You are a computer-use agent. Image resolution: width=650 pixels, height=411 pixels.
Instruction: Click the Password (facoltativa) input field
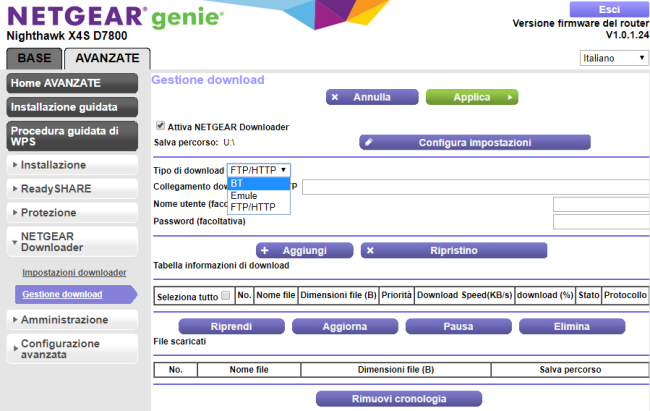pos(601,222)
